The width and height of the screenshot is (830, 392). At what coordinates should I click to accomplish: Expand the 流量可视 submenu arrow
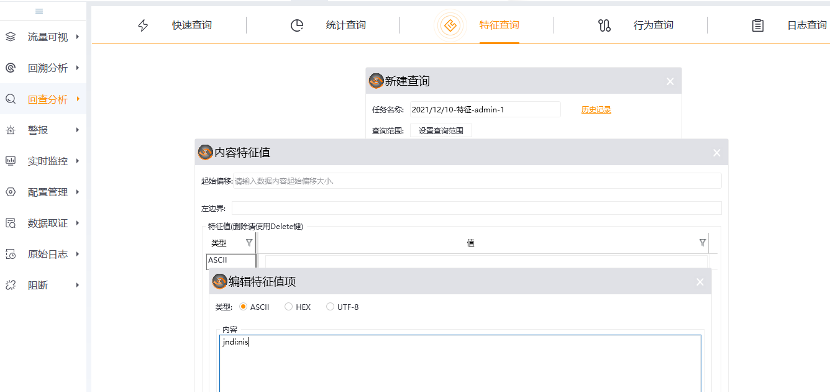(x=78, y=37)
